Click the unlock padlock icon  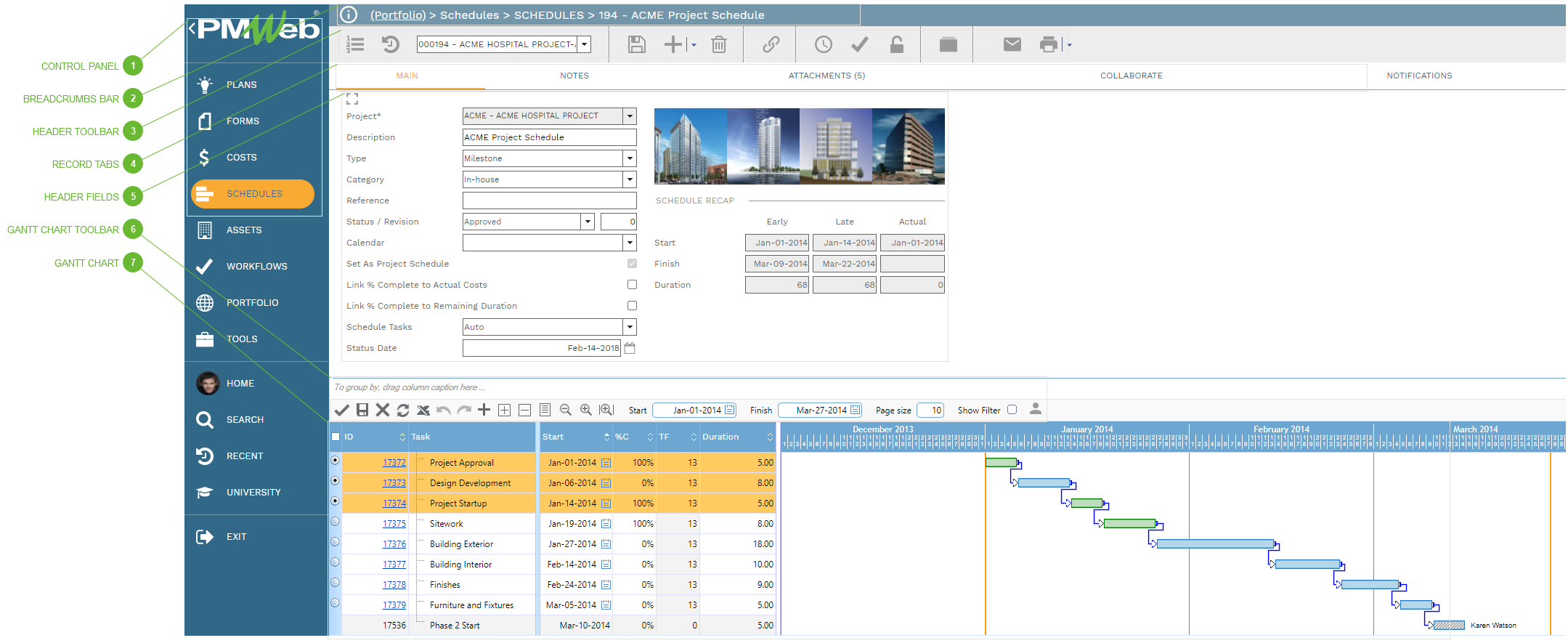click(897, 44)
